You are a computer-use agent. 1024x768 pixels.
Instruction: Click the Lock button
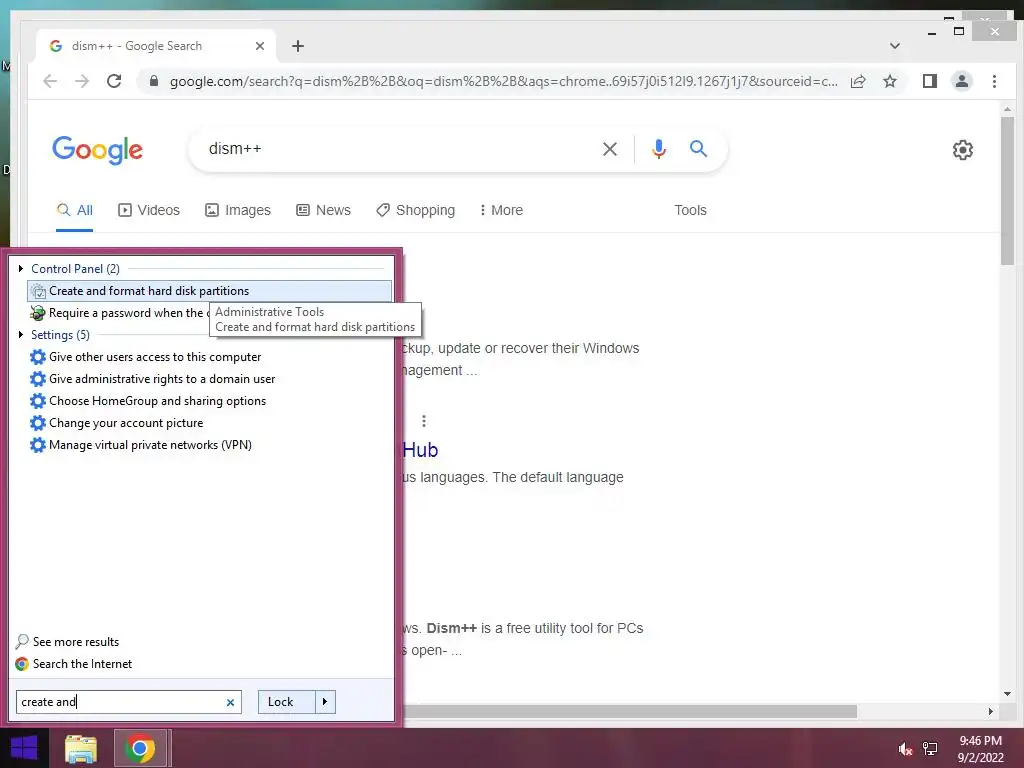pos(287,702)
